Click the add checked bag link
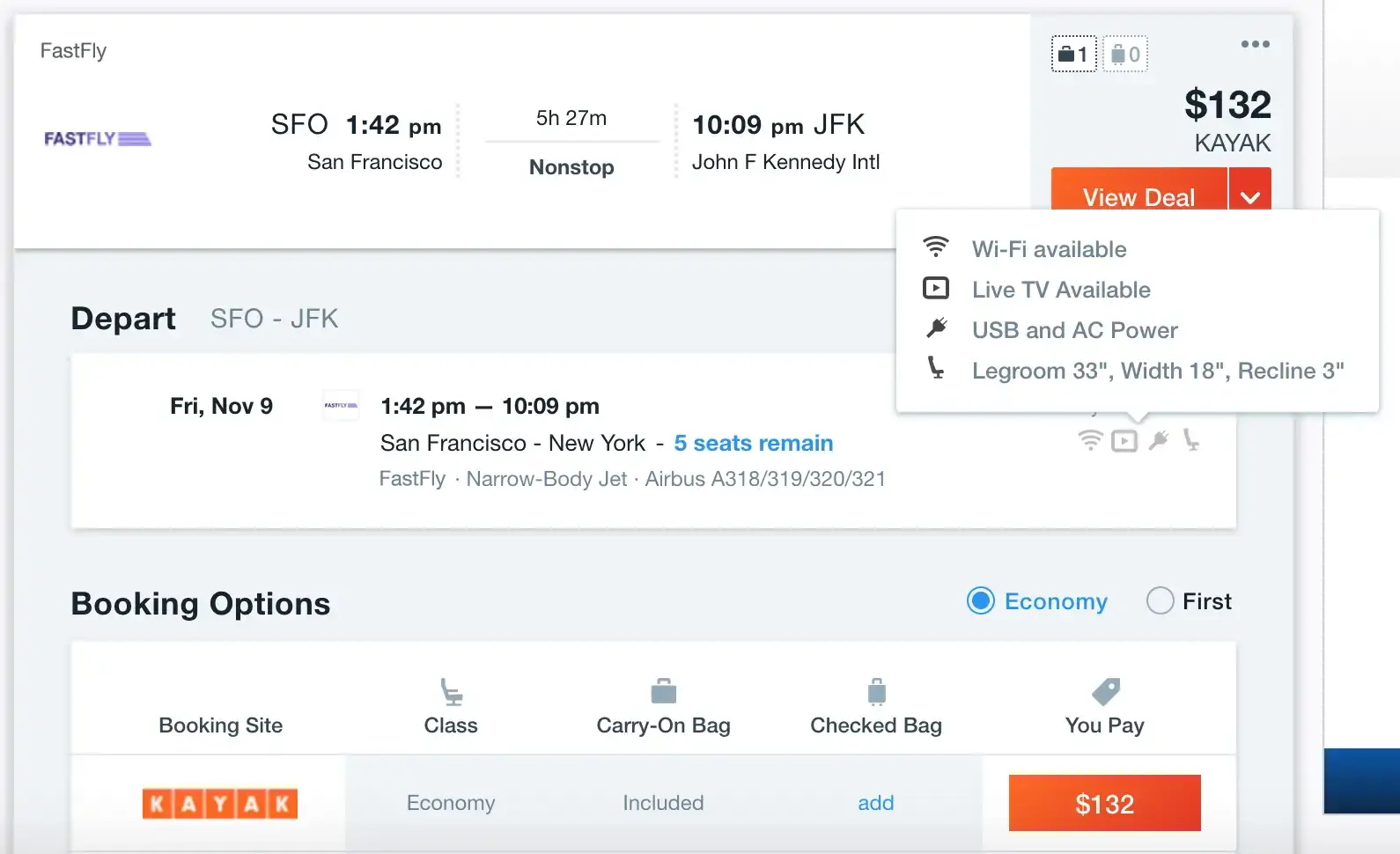This screenshot has height=854, width=1400. click(x=875, y=803)
